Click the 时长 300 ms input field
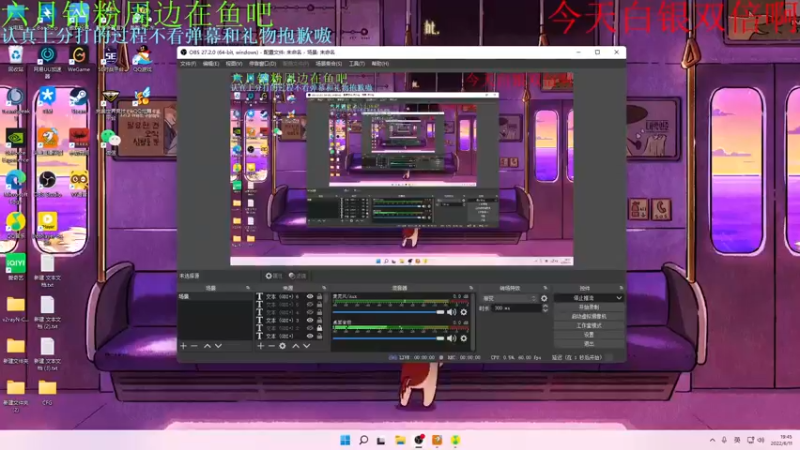This screenshot has height=450, width=800. (x=516, y=308)
